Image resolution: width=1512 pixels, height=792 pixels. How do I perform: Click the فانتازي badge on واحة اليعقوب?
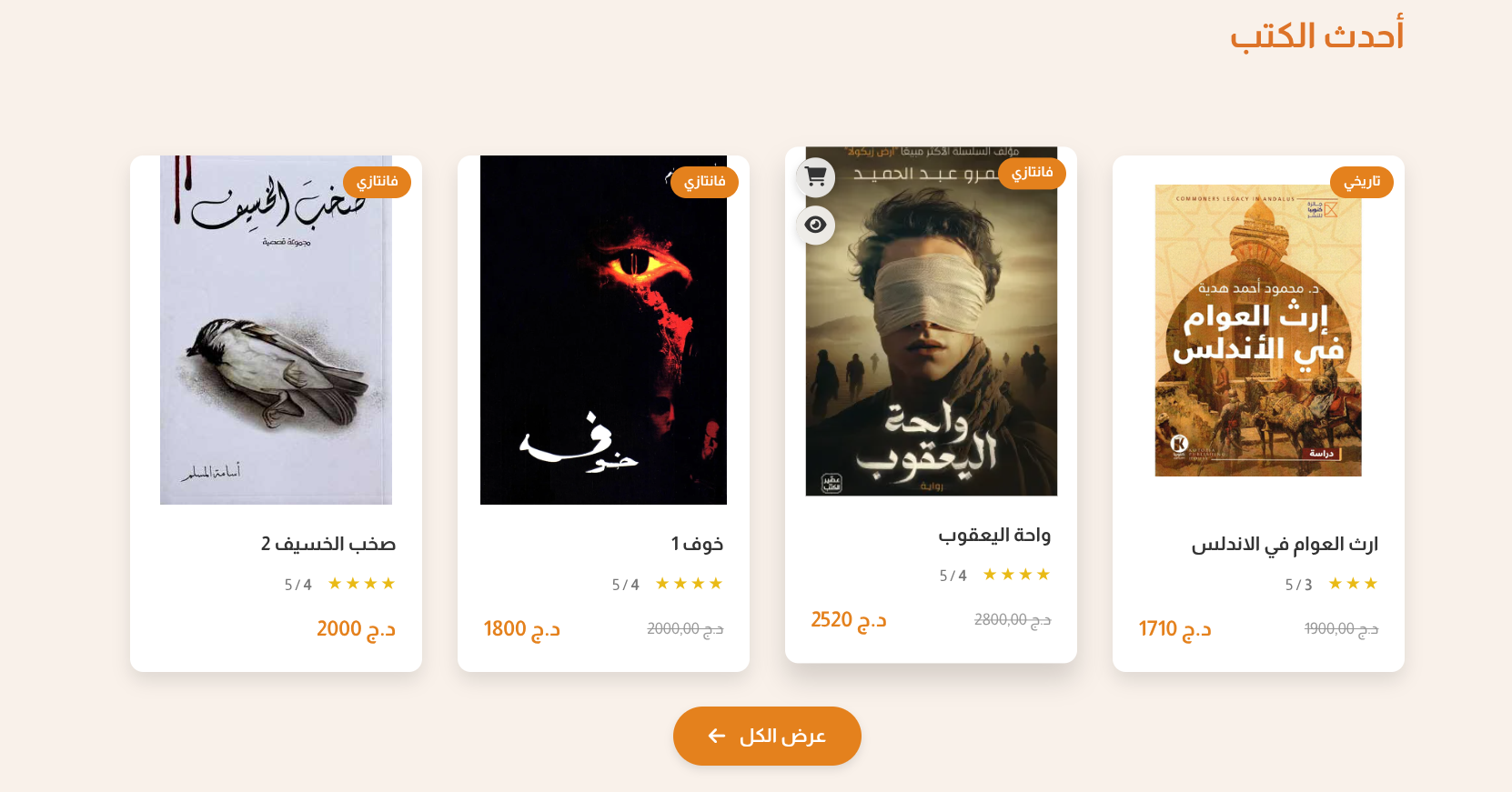pyautogui.click(x=1032, y=173)
